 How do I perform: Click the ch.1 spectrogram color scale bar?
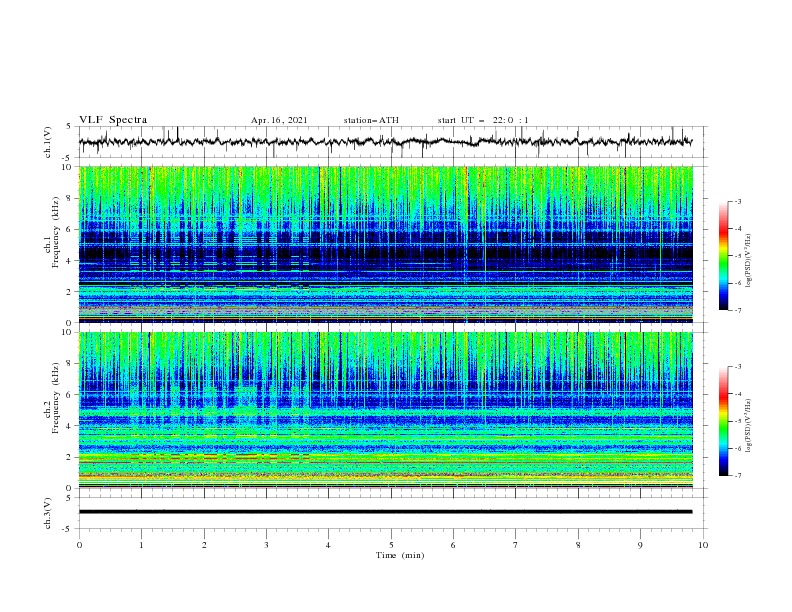[x=724, y=256]
